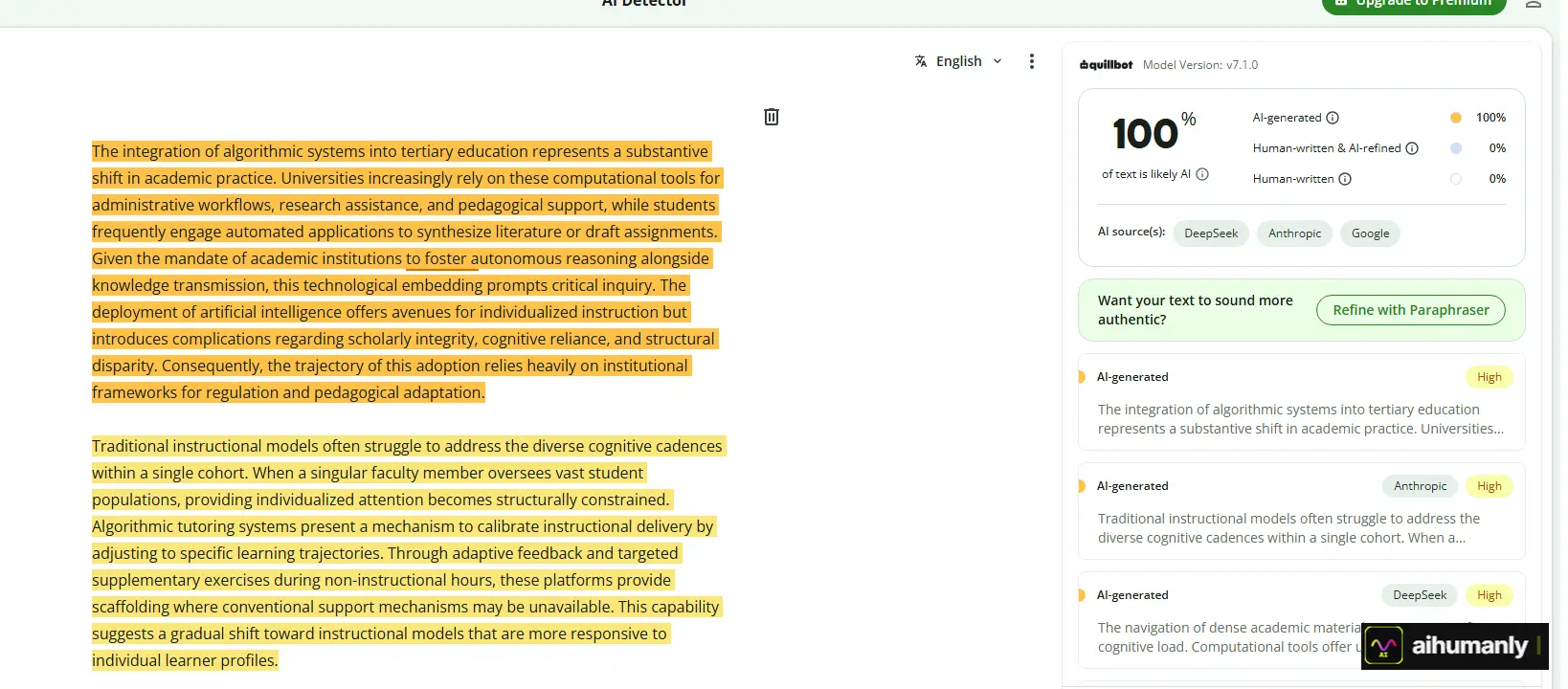Select the Anthropic AI source chip
This screenshot has height=689, width=1568.
(x=1294, y=233)
